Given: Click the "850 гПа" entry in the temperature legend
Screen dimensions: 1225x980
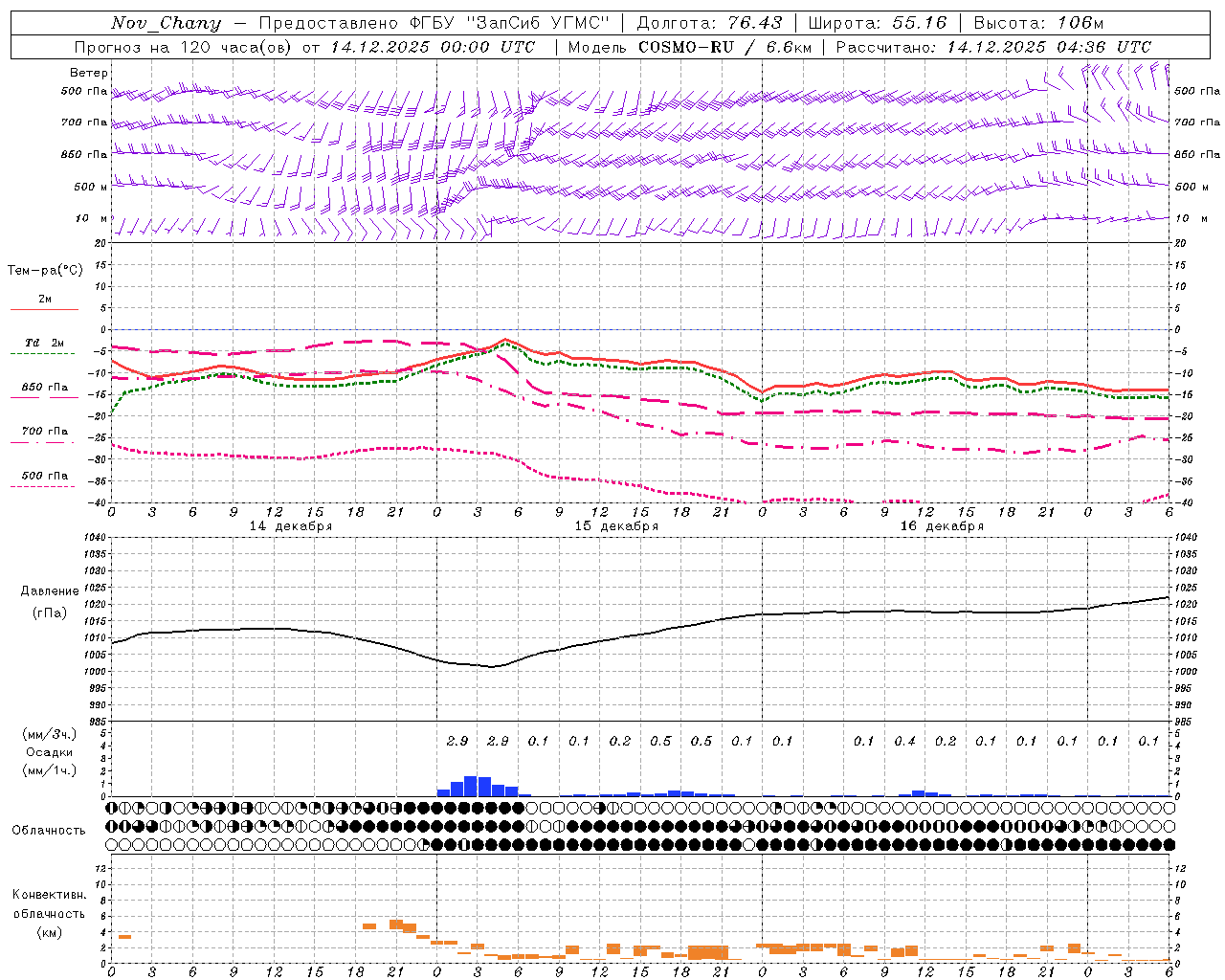Looking at the screenshot, I should [x=45, y=387].
